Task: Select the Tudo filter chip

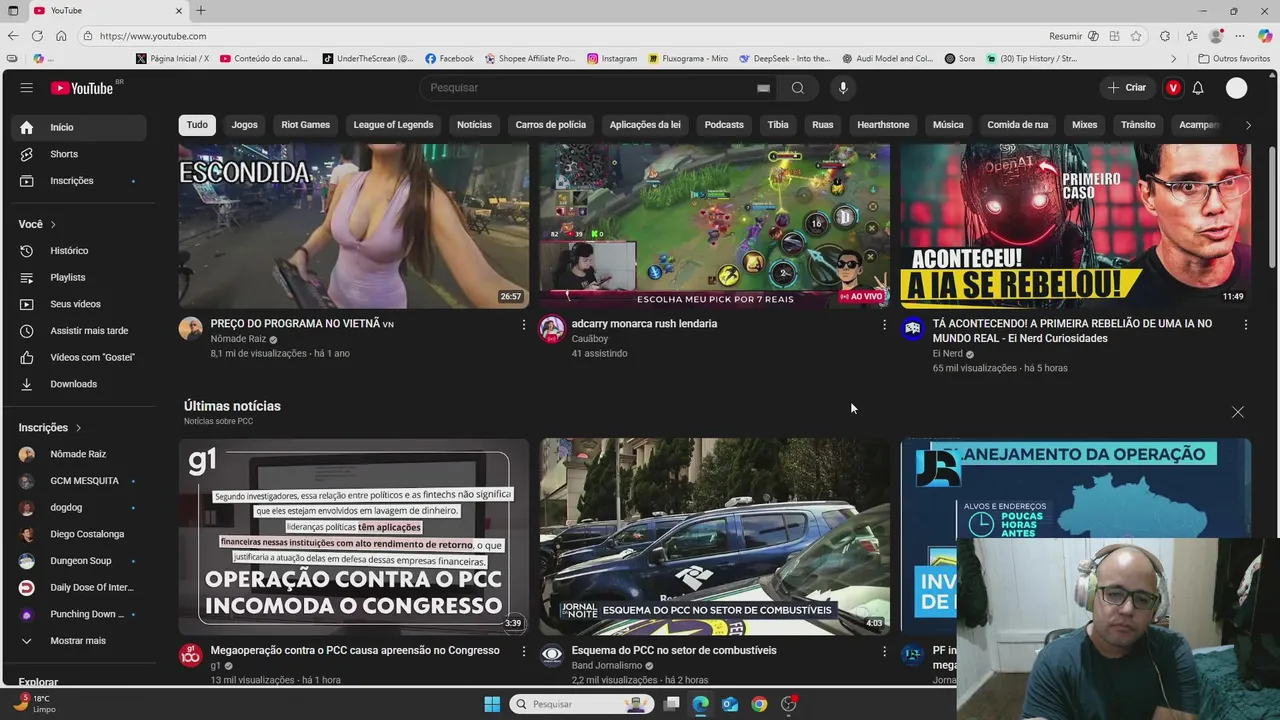Action: 197,125
